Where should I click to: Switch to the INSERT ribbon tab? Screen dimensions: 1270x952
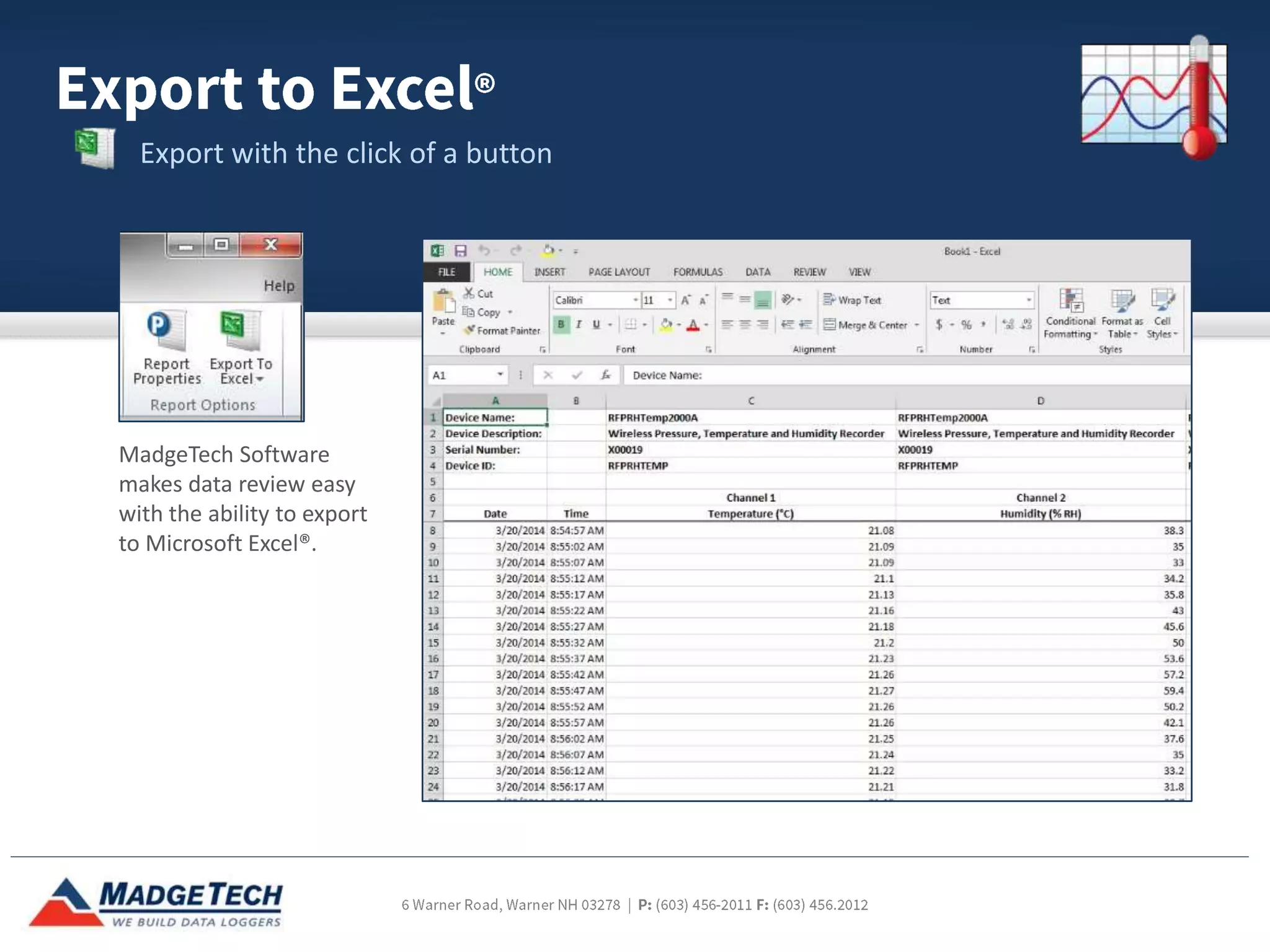click(549, 272)
